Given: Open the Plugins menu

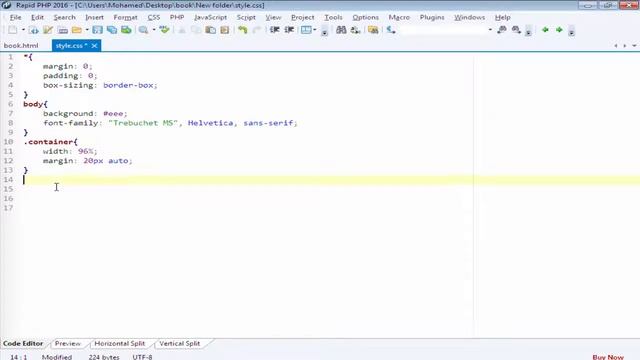Looking at the screenshot, I should pos(432,18).
